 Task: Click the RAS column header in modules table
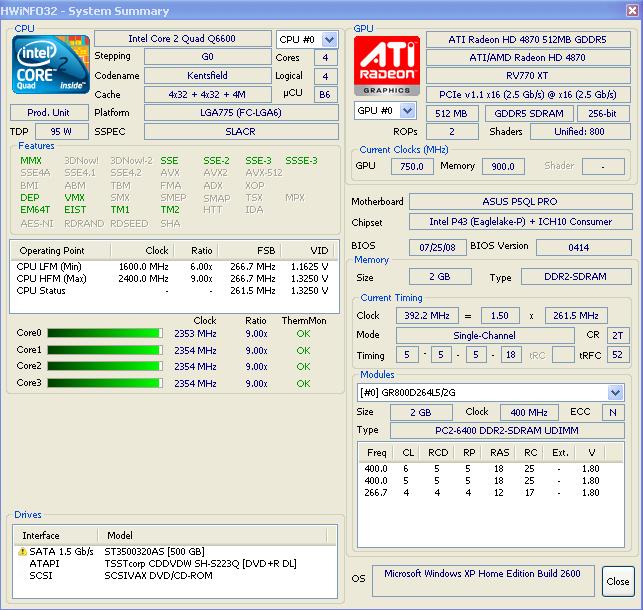point(499,453)
